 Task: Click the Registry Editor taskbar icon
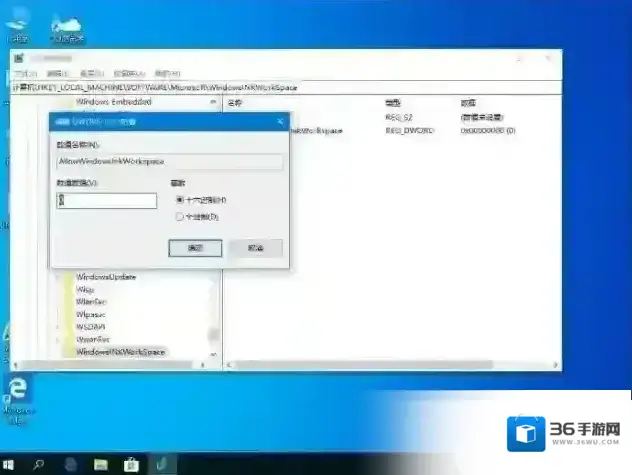(x=161, y=465)
